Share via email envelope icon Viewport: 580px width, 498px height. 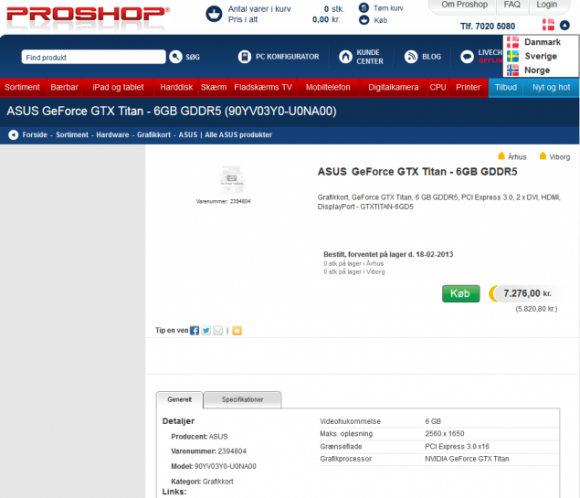coord(218,330)
